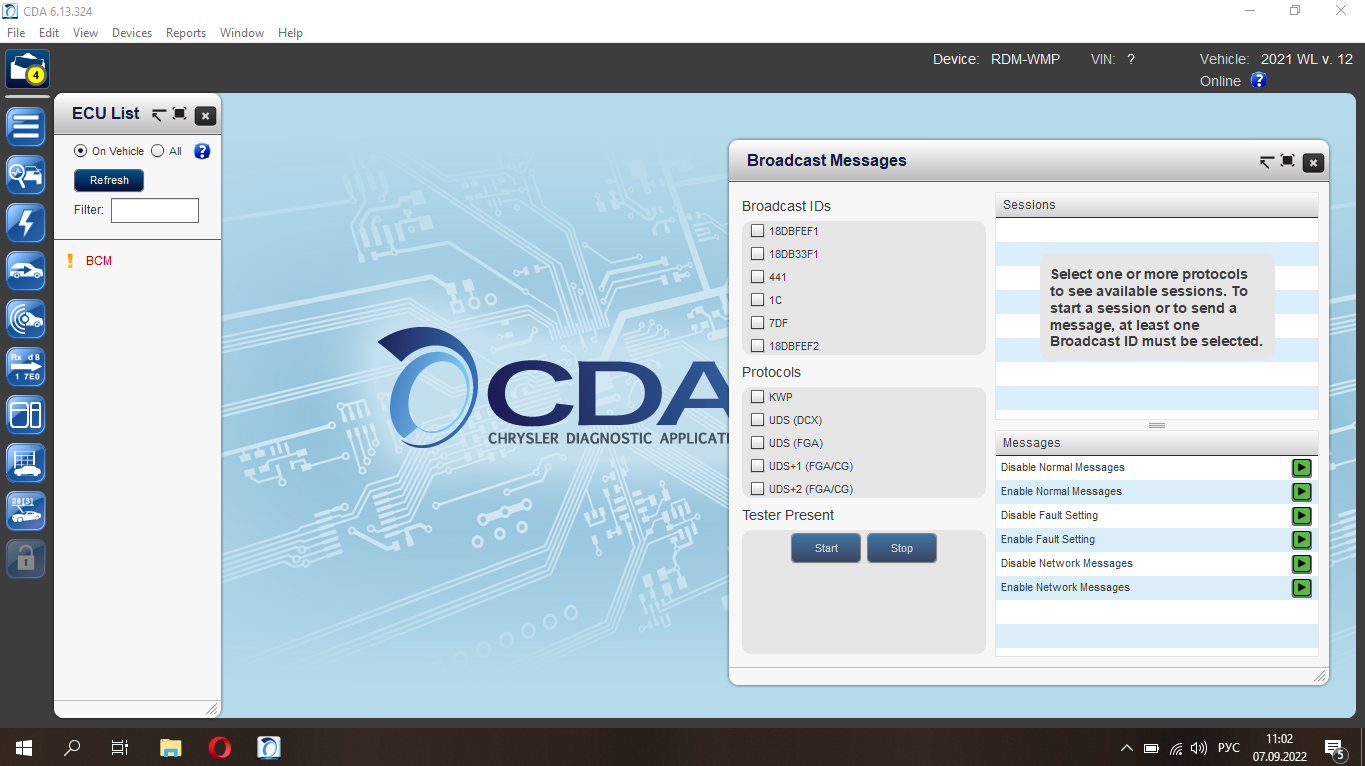Open the Rx/7E0 message sidebar icon
The width and height of the screenshot is (1365, 766).
(x=26, y=367)
